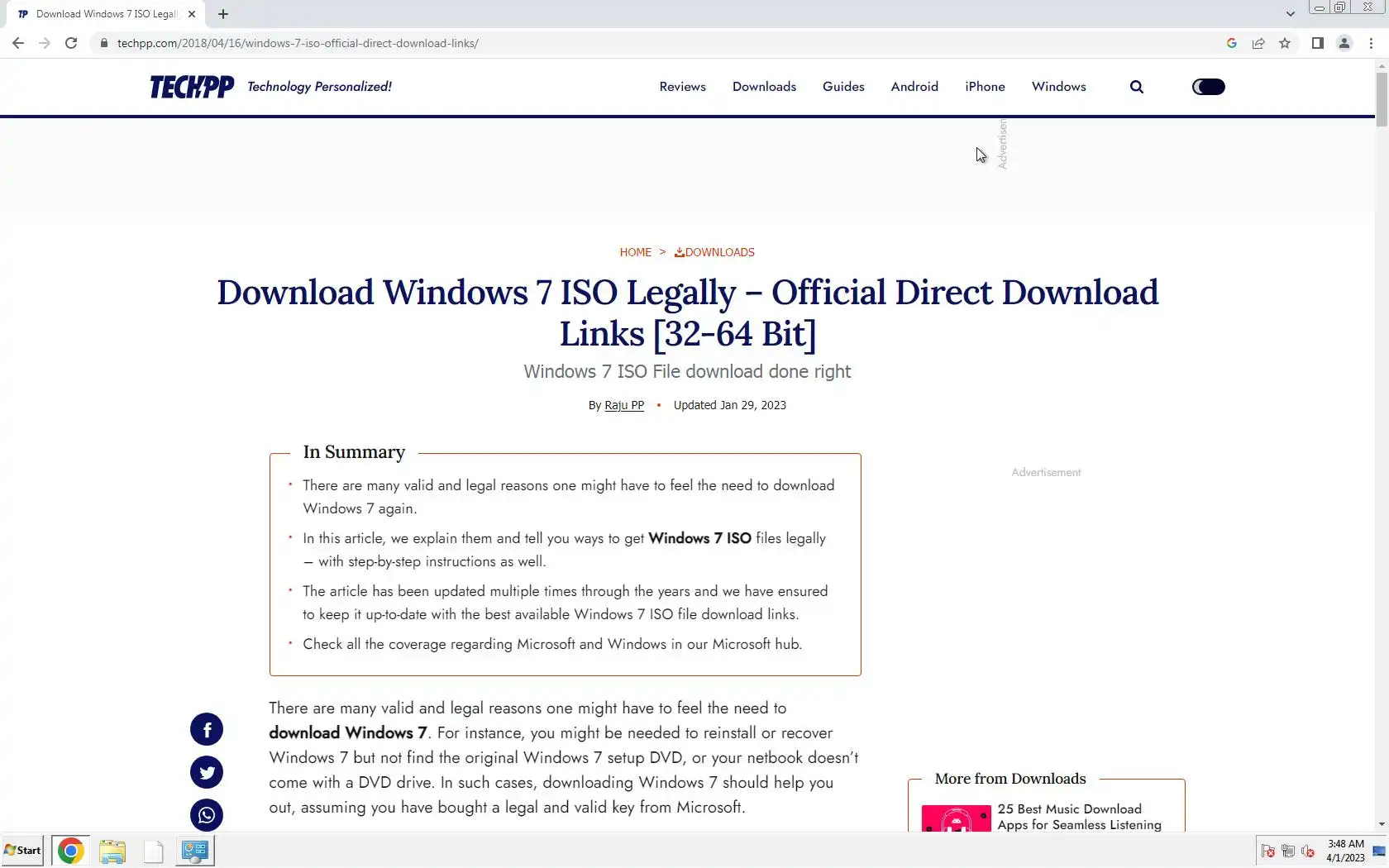This screenshot has height=868, width=1389.
Task: Click the browser forward arrow
Action: click(x=45, y=43)
